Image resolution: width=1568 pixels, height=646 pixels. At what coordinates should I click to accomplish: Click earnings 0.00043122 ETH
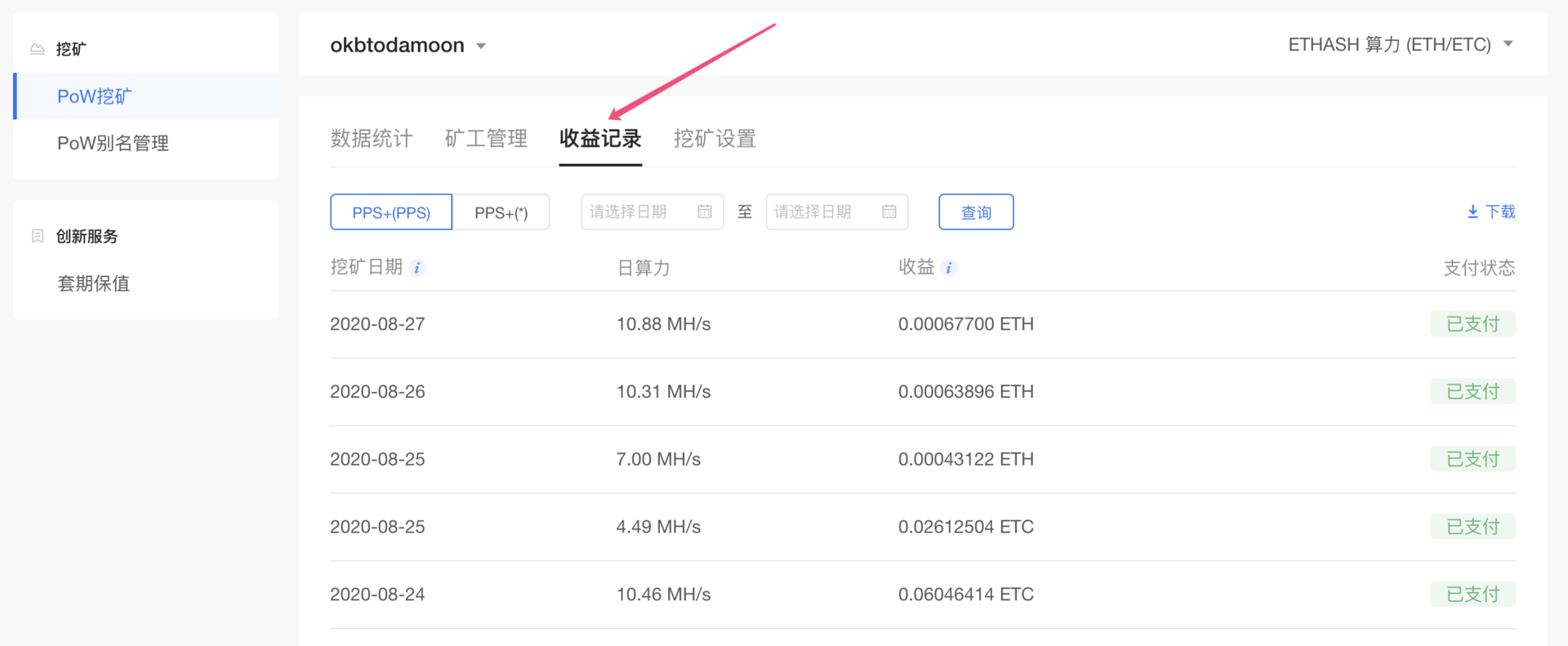pyautogui.click(x=966, y=460)
